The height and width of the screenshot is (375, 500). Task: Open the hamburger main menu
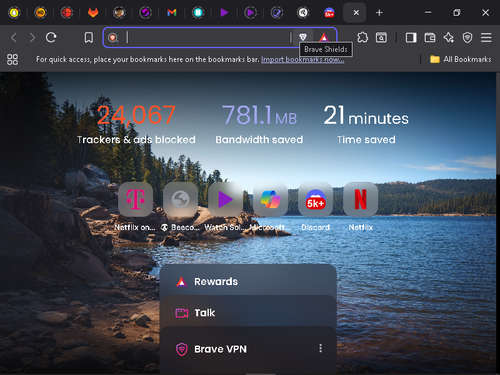point(486,37)
